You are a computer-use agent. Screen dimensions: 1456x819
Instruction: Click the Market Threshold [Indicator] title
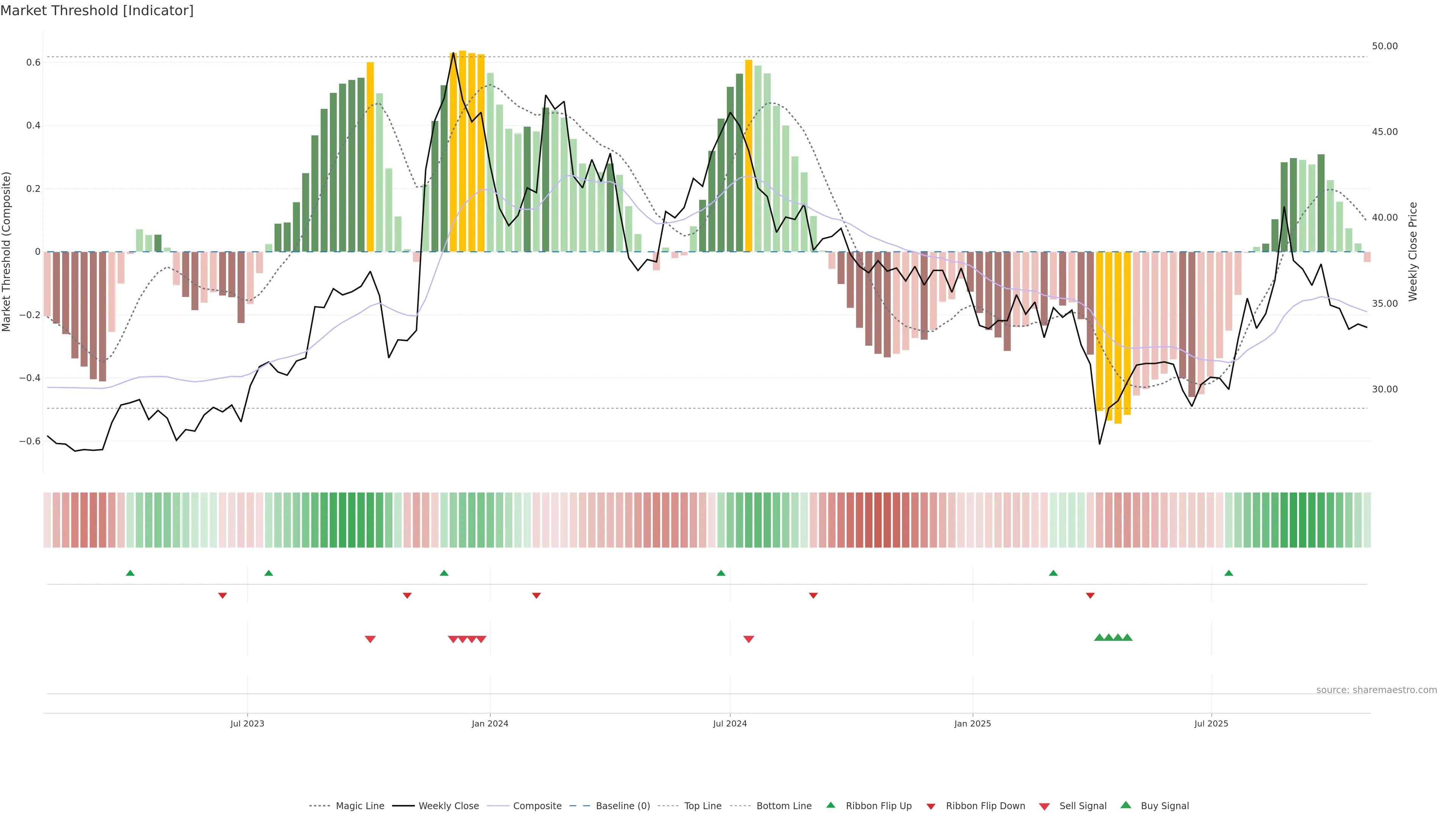point(97,11)
